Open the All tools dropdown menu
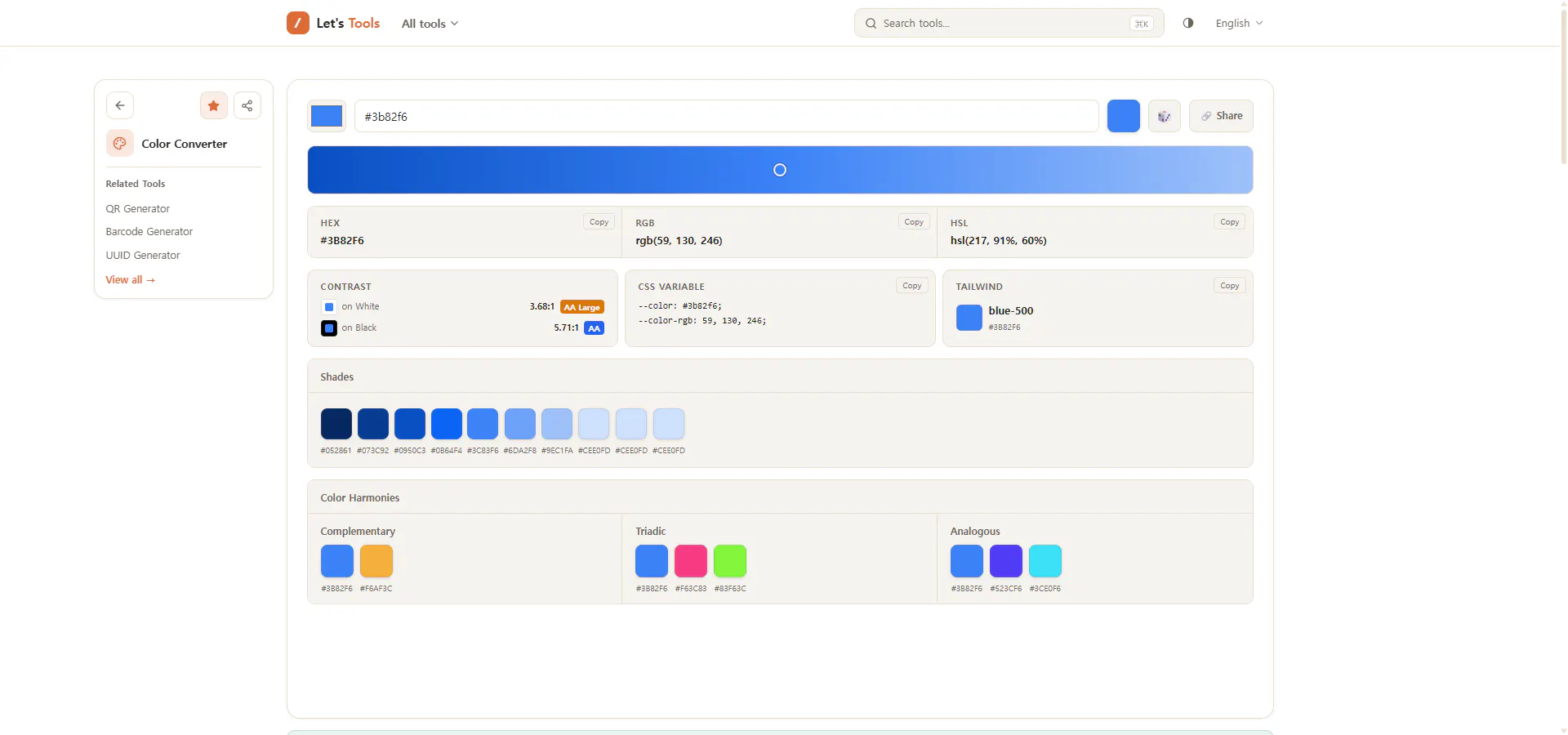1568x735 pixels. (430, 24)
